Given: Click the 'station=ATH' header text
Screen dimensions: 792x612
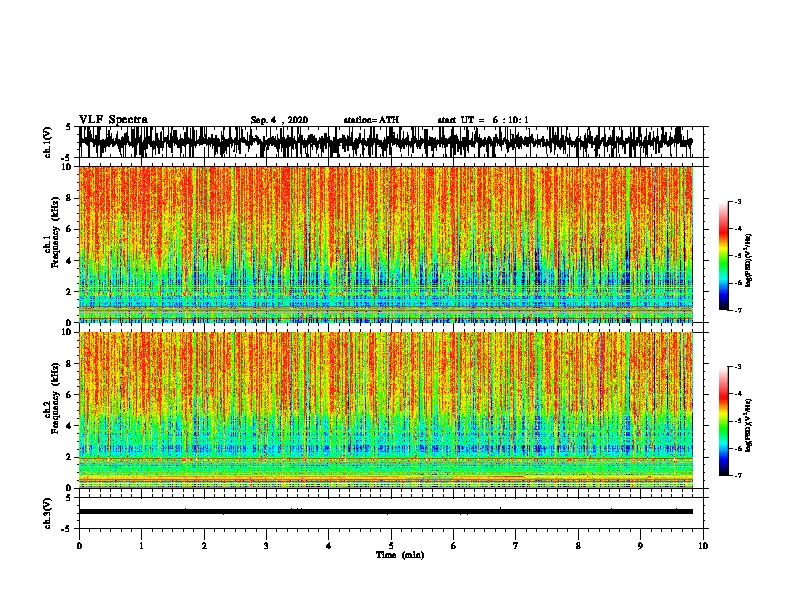Looking at the screenshot, I should pos(371,120).
